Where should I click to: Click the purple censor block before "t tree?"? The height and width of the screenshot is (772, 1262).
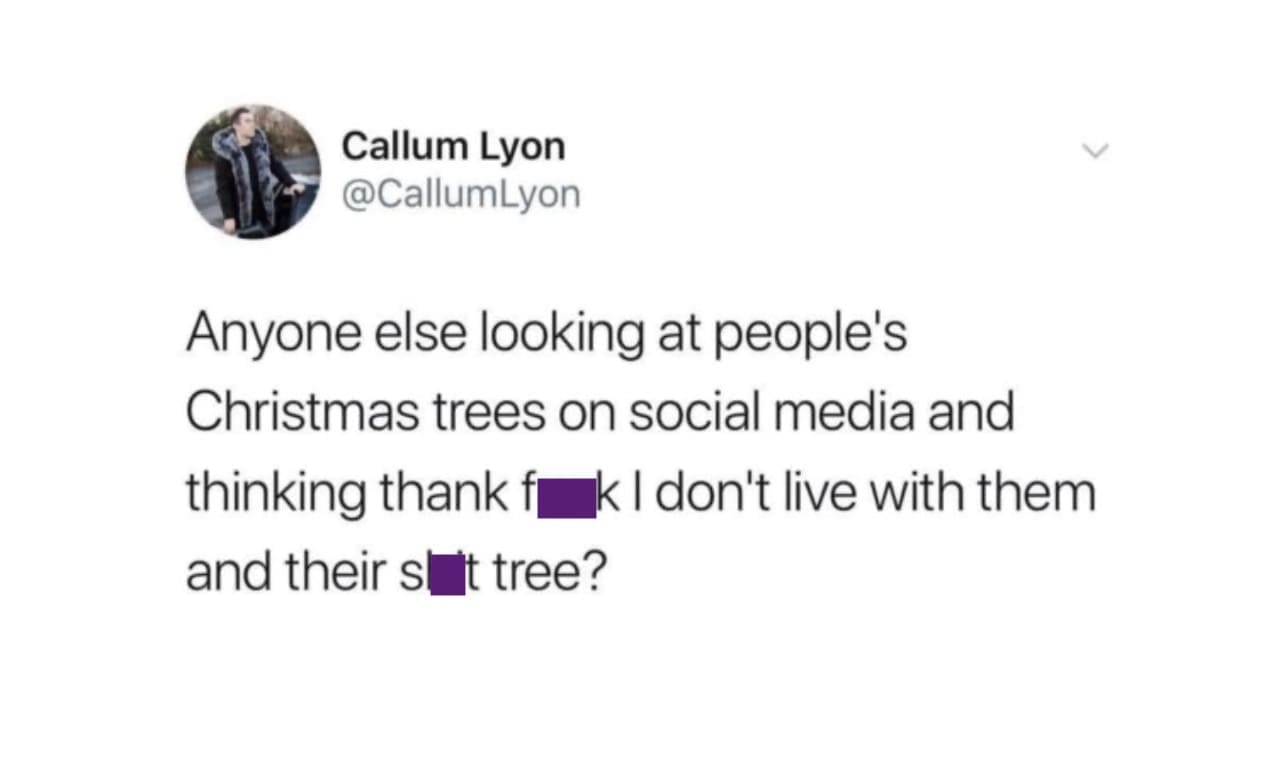click(x=448, y=577)
